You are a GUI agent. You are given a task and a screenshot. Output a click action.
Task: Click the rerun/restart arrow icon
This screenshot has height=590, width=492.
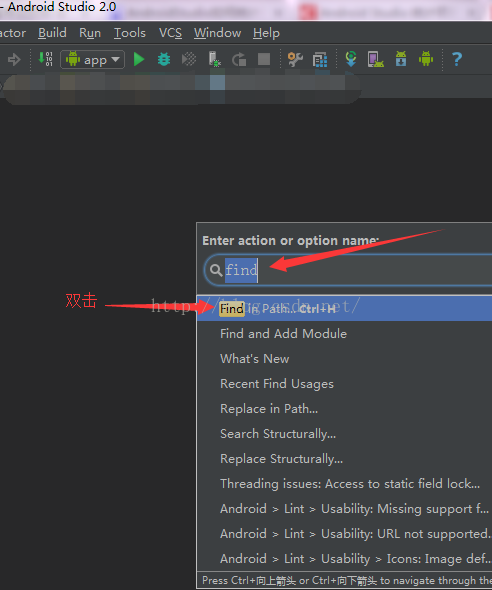(239, 59)
